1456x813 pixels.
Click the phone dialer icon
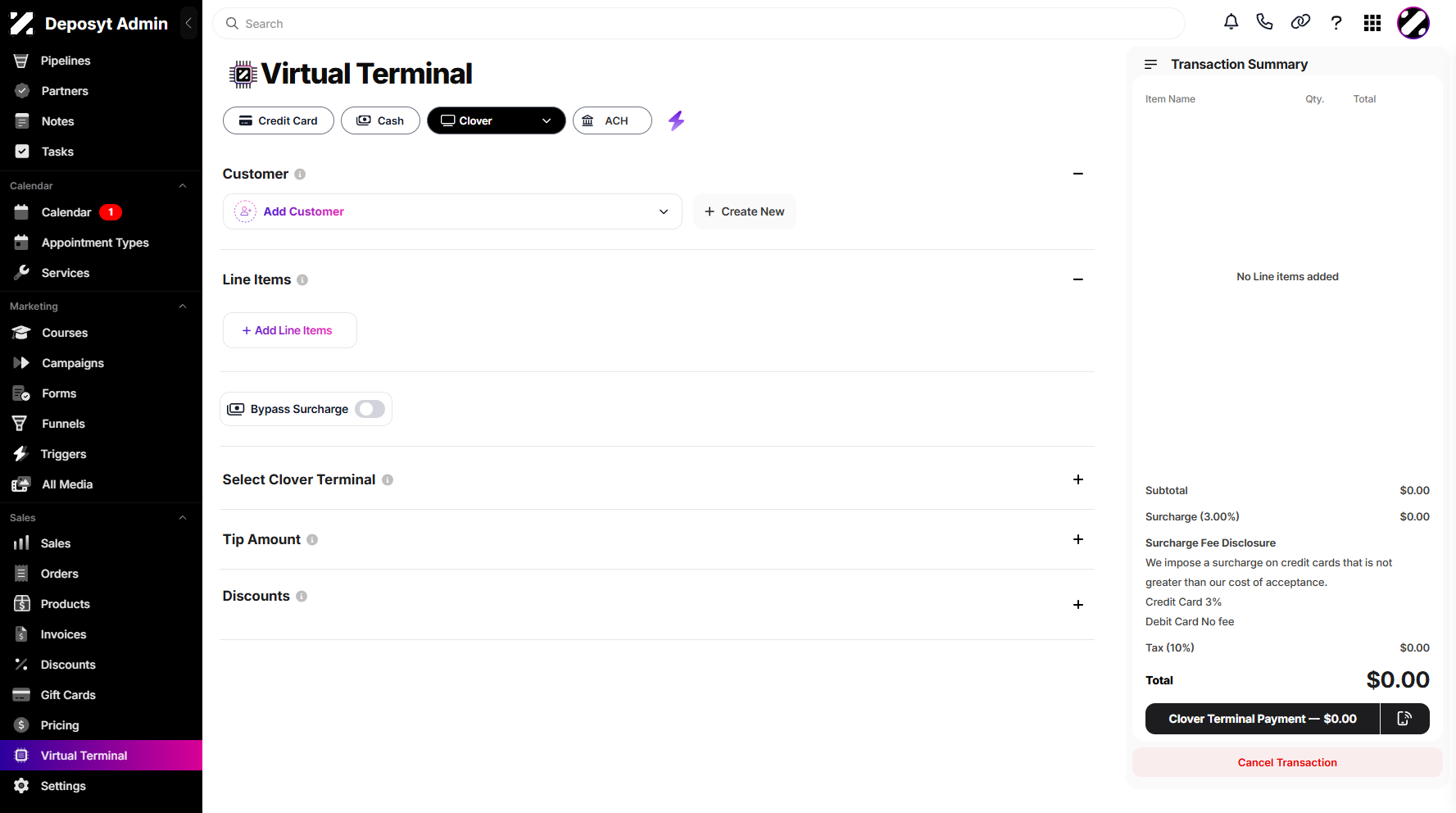(1265, 22)
